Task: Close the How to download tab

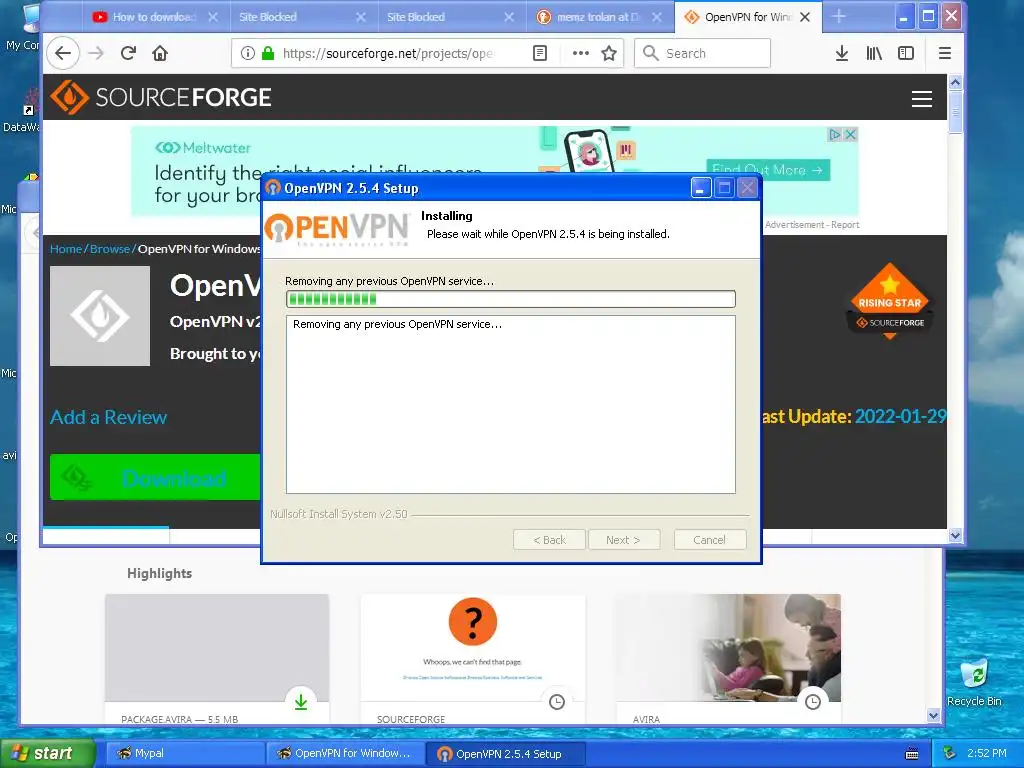Action: [x=213, y=17]
